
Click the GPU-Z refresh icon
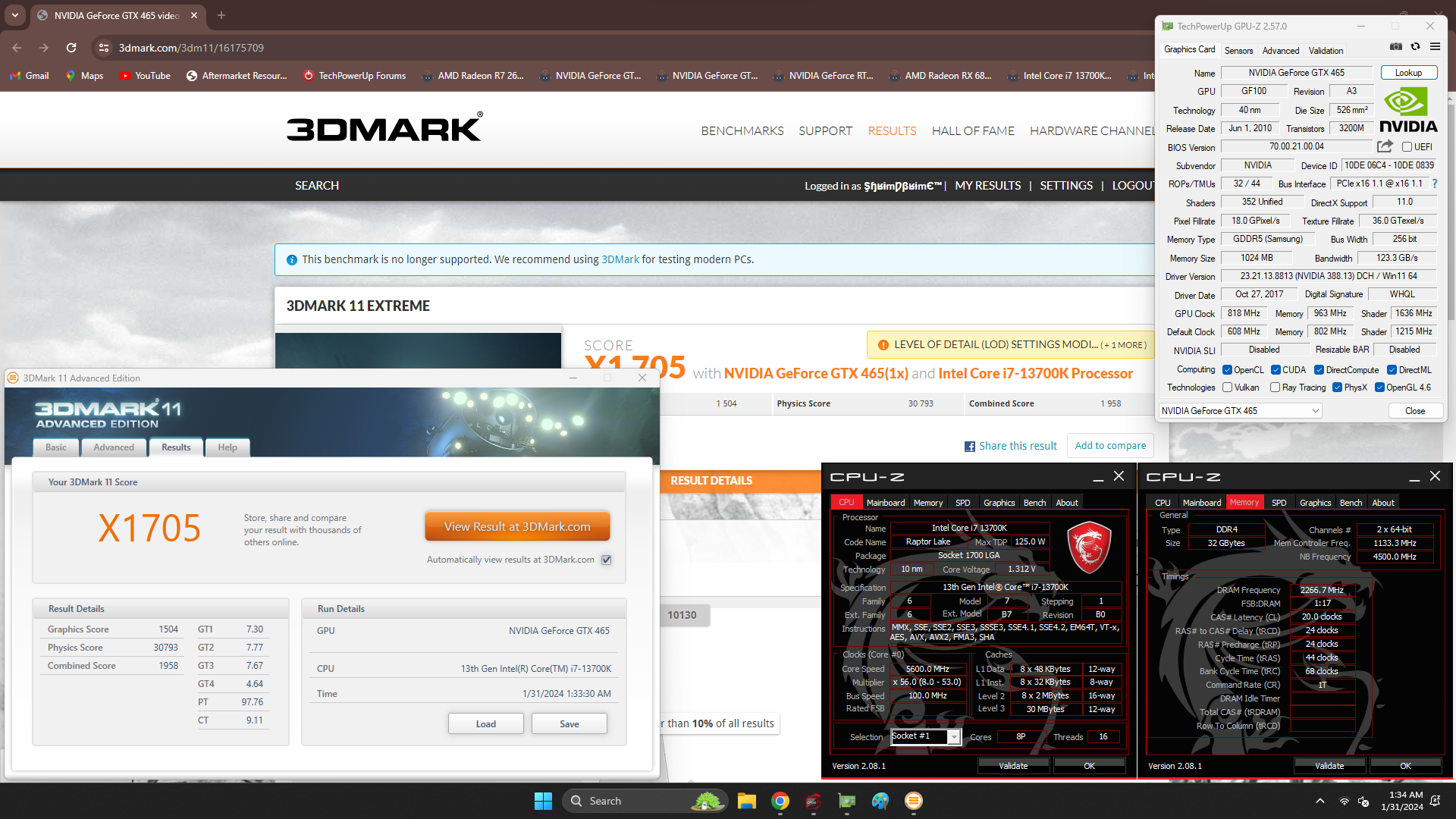(x=1415, y=46)
